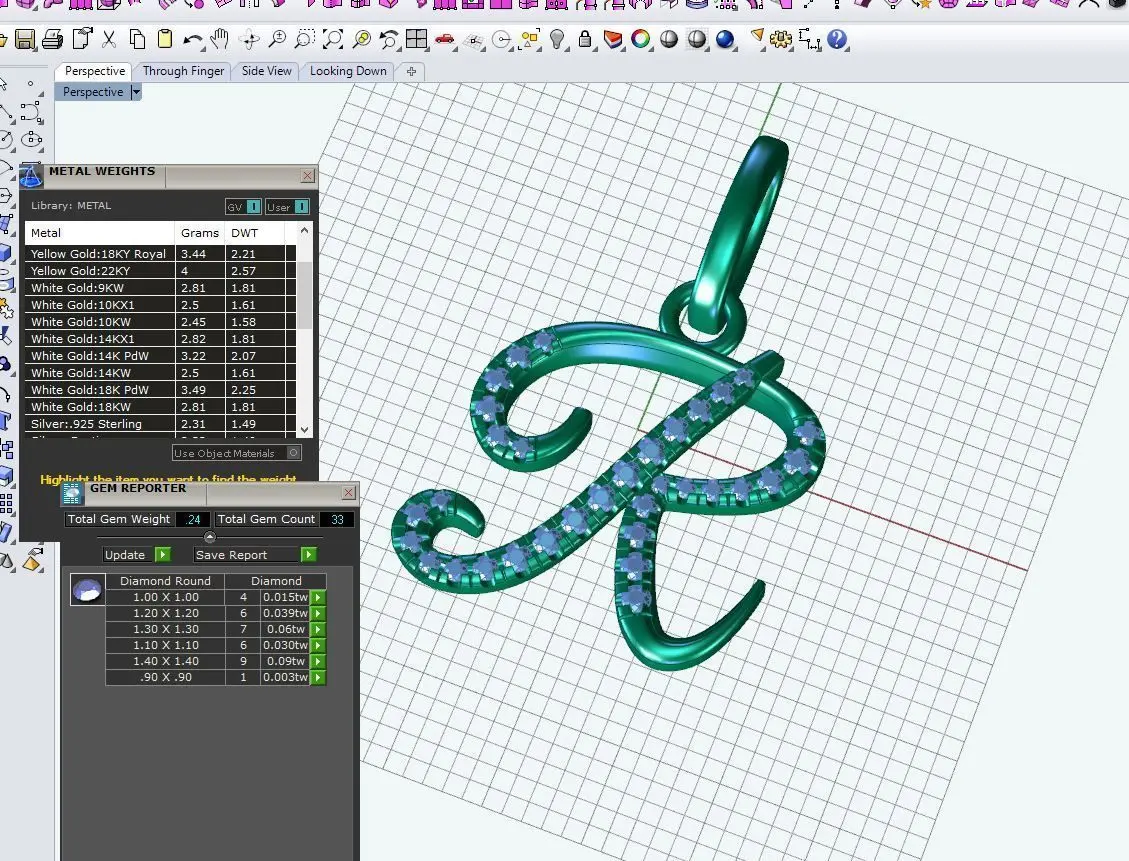Image resolution: width=1129 pixels, height=861 pixels.
Task: Click the Paste clipboard icon
Action: [165, 39]
